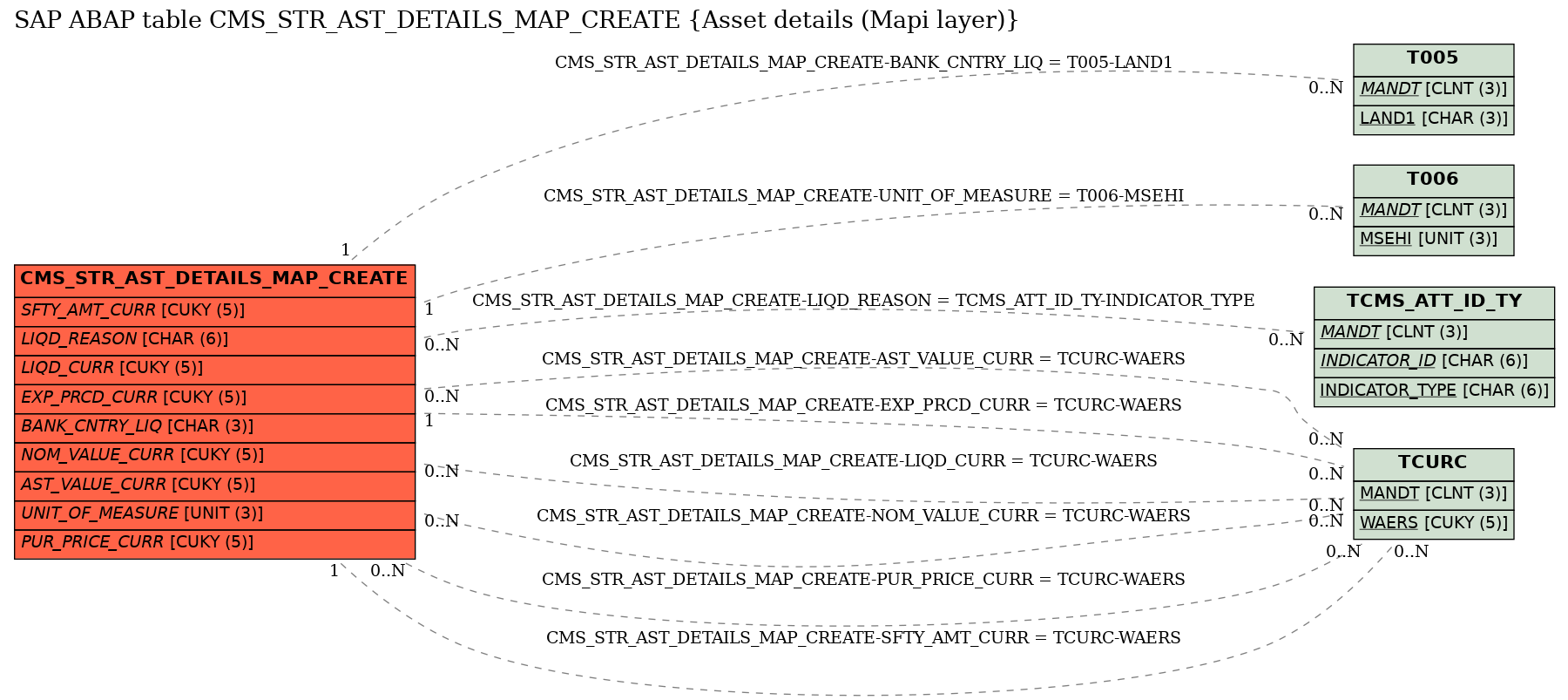
Task: Click the PUR_PRICE_CURR = TCURC-WAERS relation label
Action: point(863,580)
